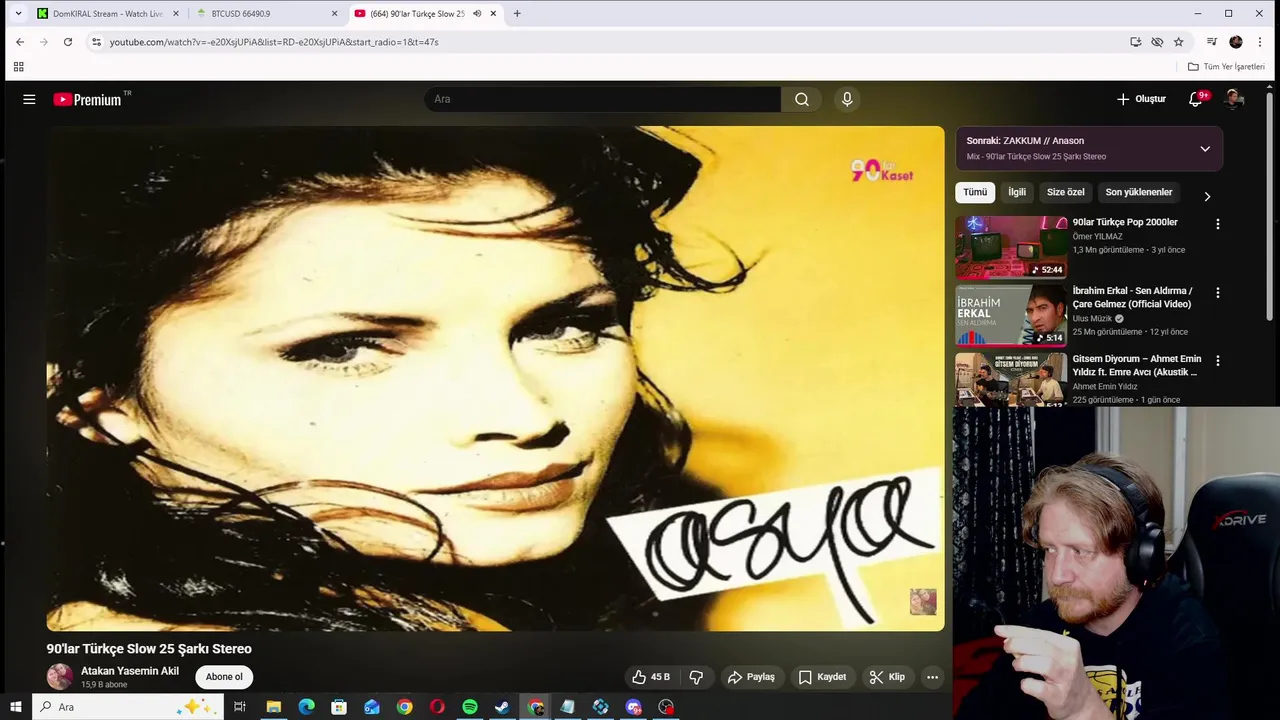Open the Atakan Yasemin Akil channel name
This screenshot has height=720, width=1280.
coord(130,671)
